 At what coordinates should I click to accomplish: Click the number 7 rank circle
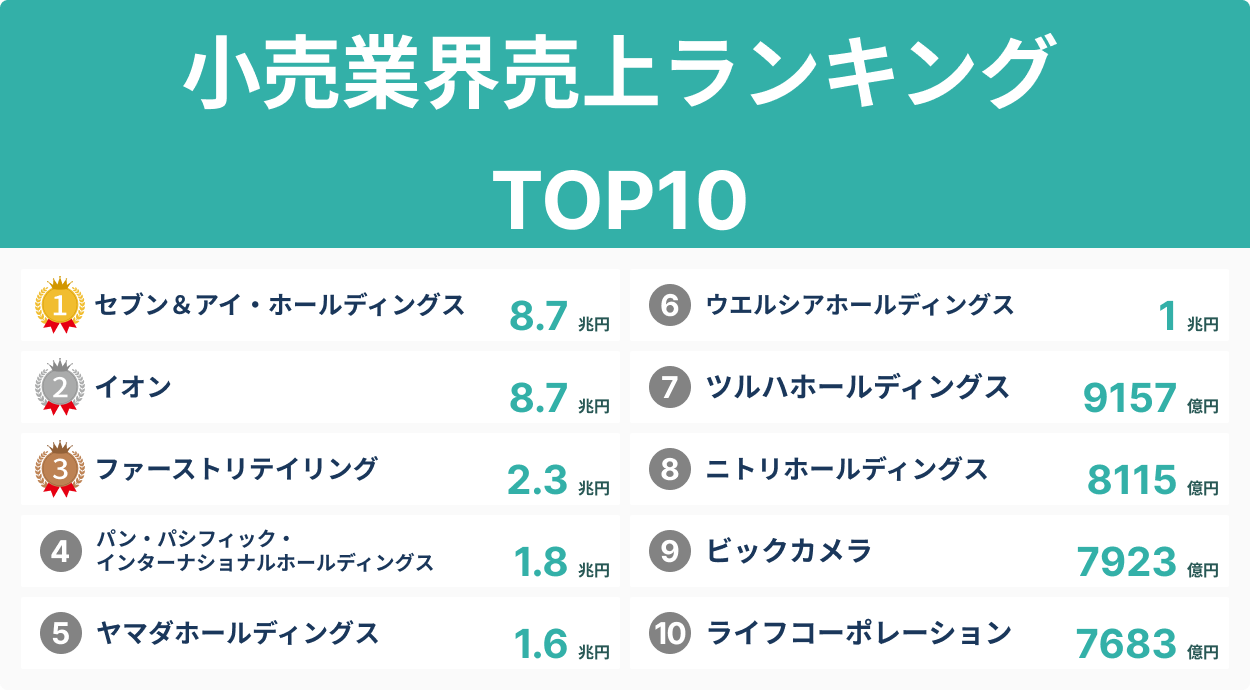click(x=670, y=387)
